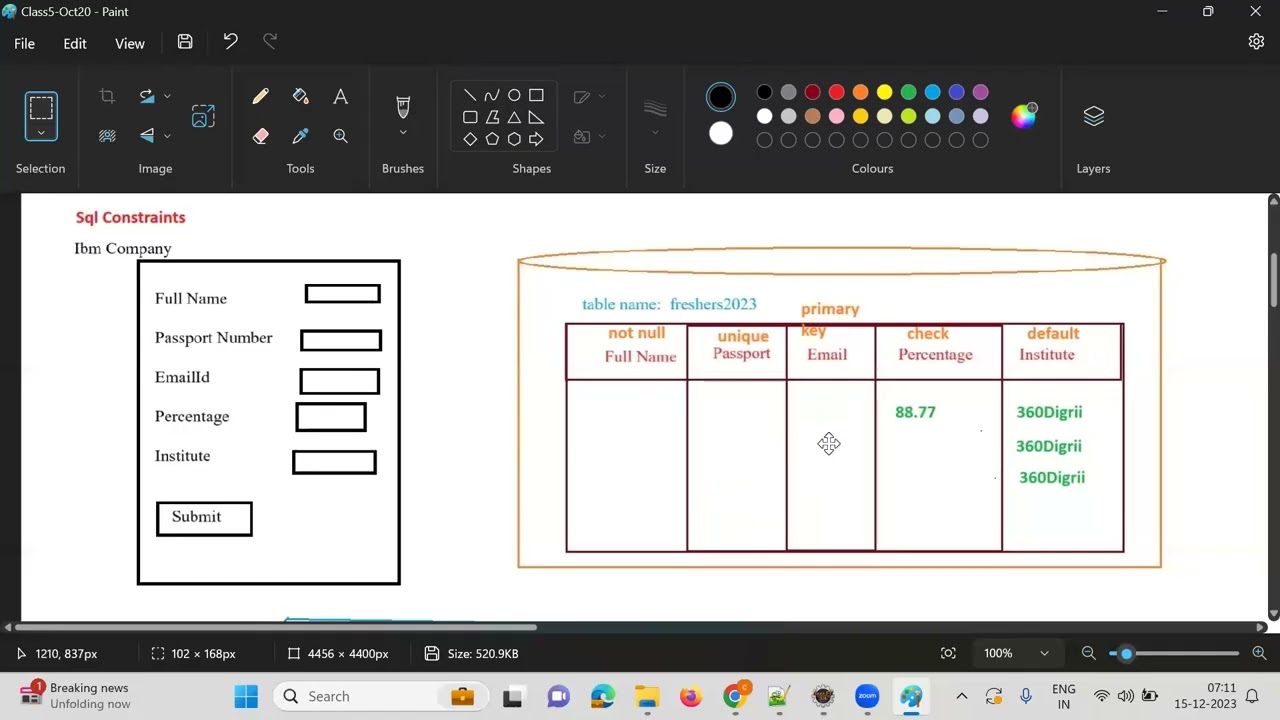Pick the Oval shape

coord(514,95)
